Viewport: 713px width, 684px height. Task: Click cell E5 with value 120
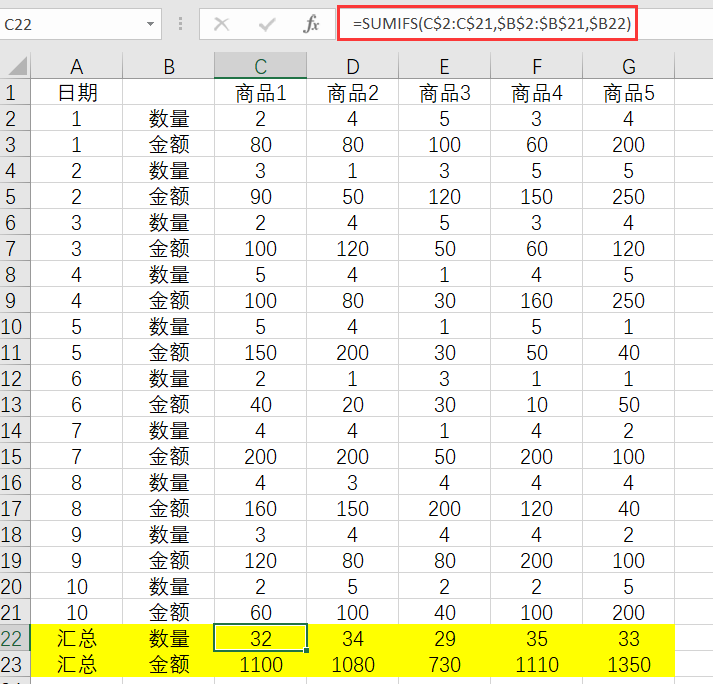tap(445, 196)
